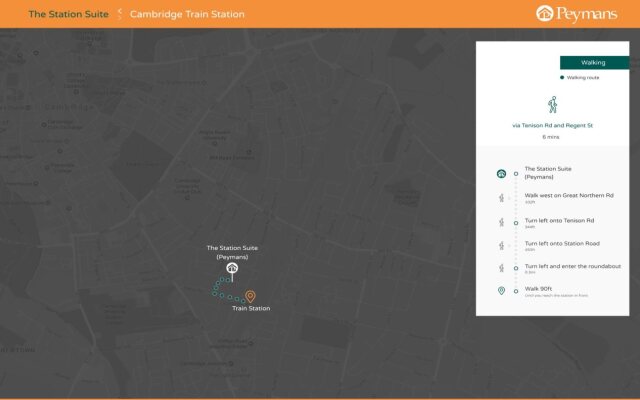
Task: Click walker icon beside Great Northern Rd step
Action: click(502, 198)
